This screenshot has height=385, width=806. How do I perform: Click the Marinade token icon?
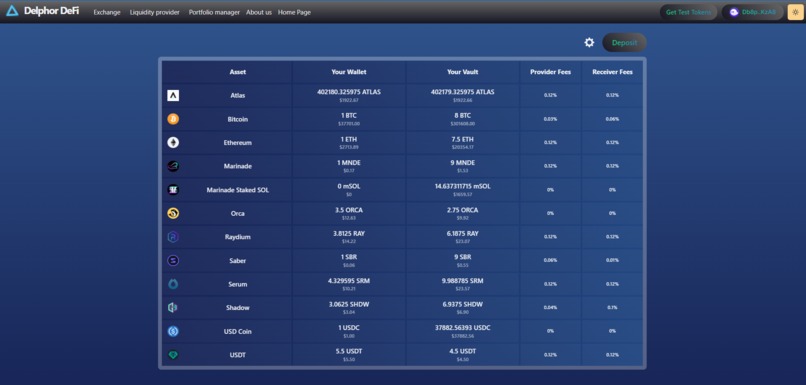[173, 166]
